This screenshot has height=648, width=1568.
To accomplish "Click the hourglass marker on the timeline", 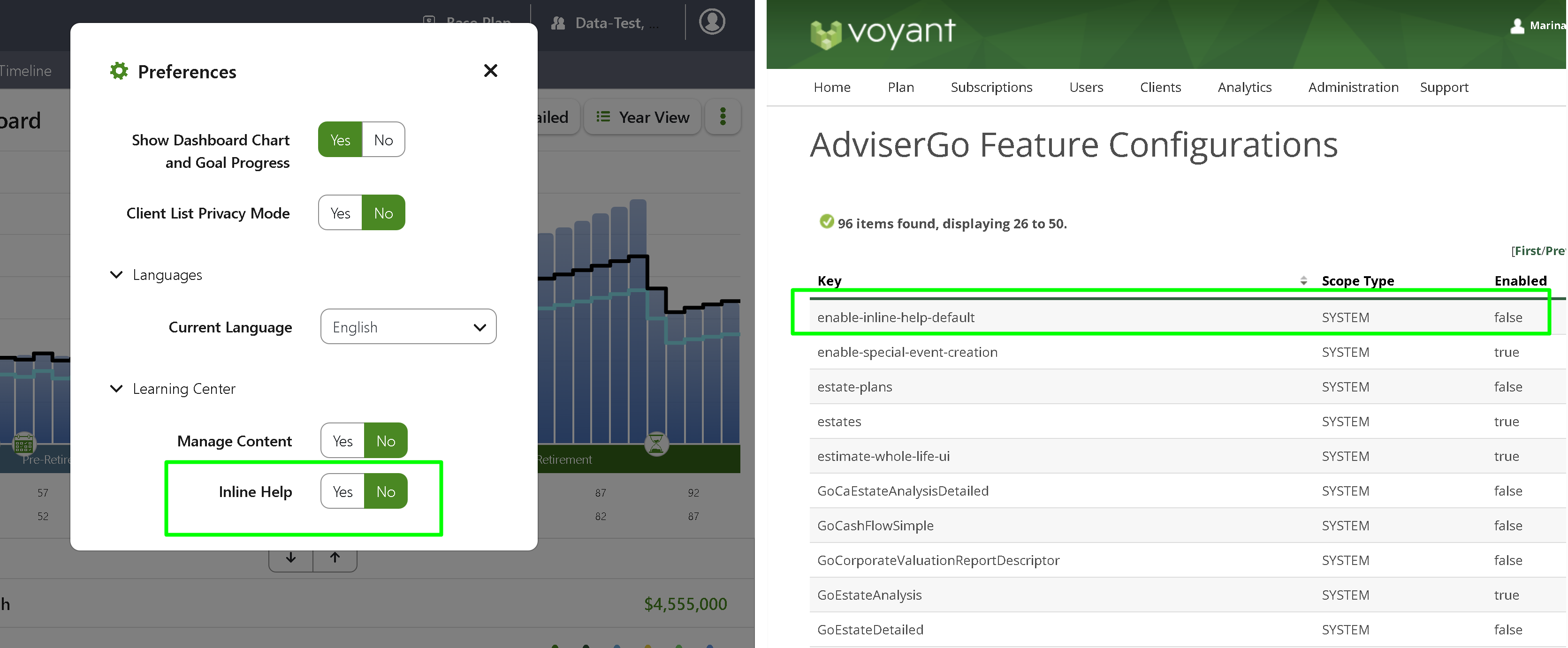I will coord(656,444).
